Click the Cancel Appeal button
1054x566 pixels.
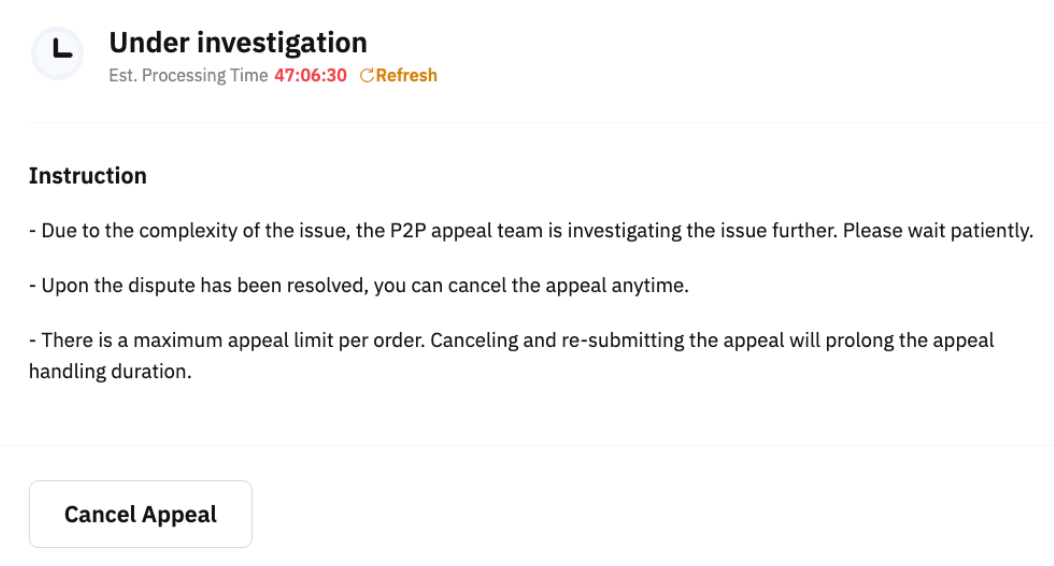pyautogui.click(x=140, y=514)
